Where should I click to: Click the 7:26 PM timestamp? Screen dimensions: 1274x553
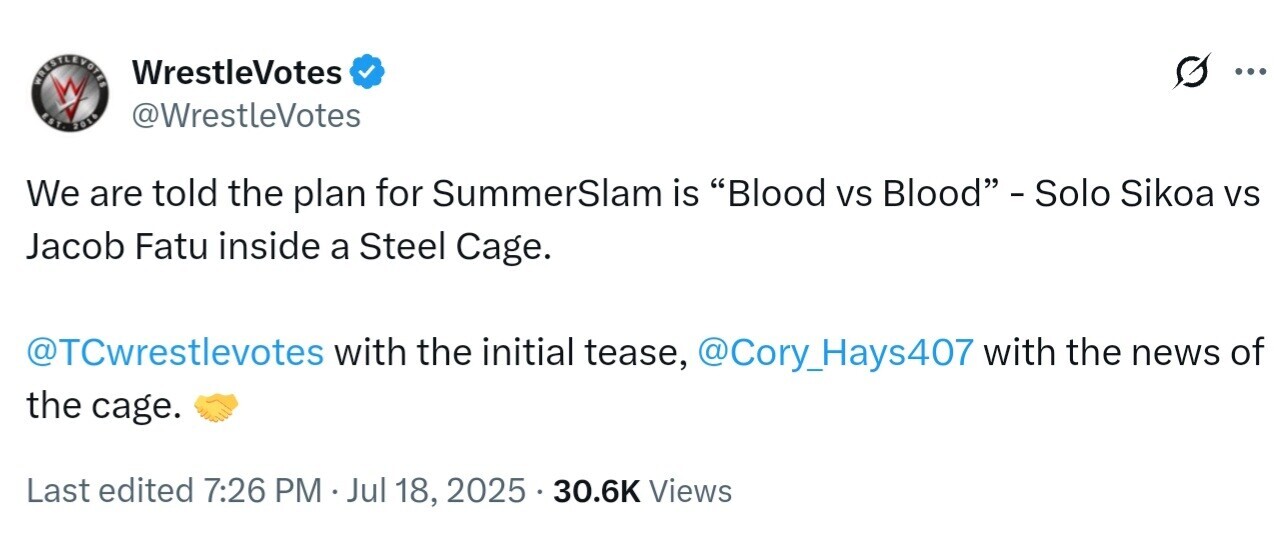pyautogui.click(x=261, y=491)
